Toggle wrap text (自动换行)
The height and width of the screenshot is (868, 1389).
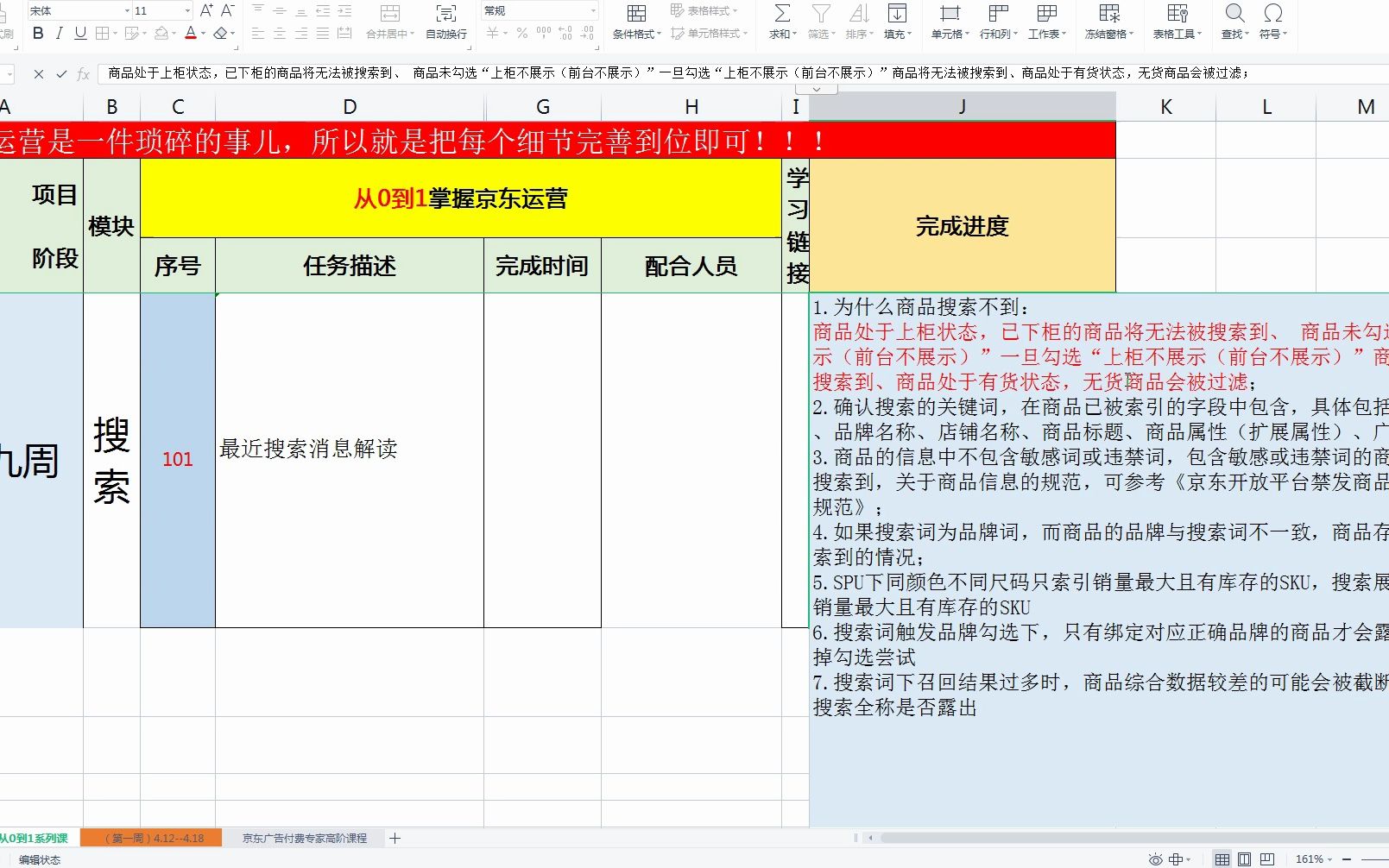446,22
